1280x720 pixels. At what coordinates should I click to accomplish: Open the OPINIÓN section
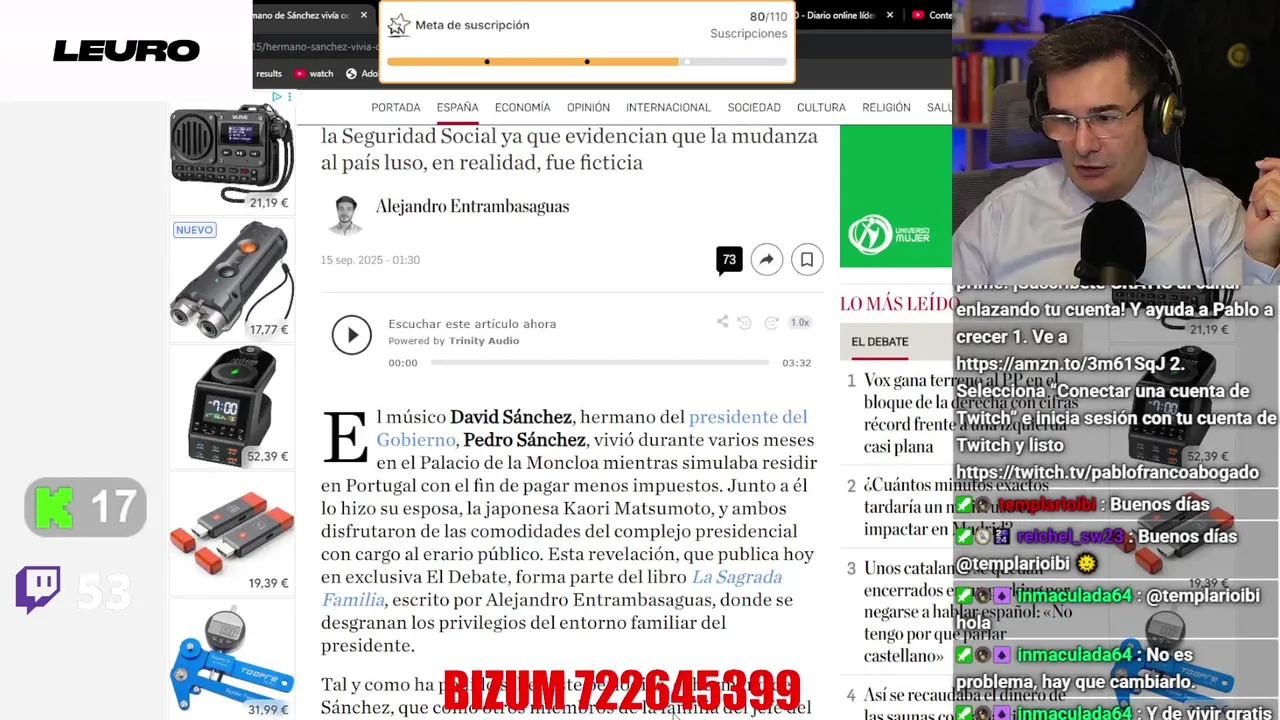(588, 107)
